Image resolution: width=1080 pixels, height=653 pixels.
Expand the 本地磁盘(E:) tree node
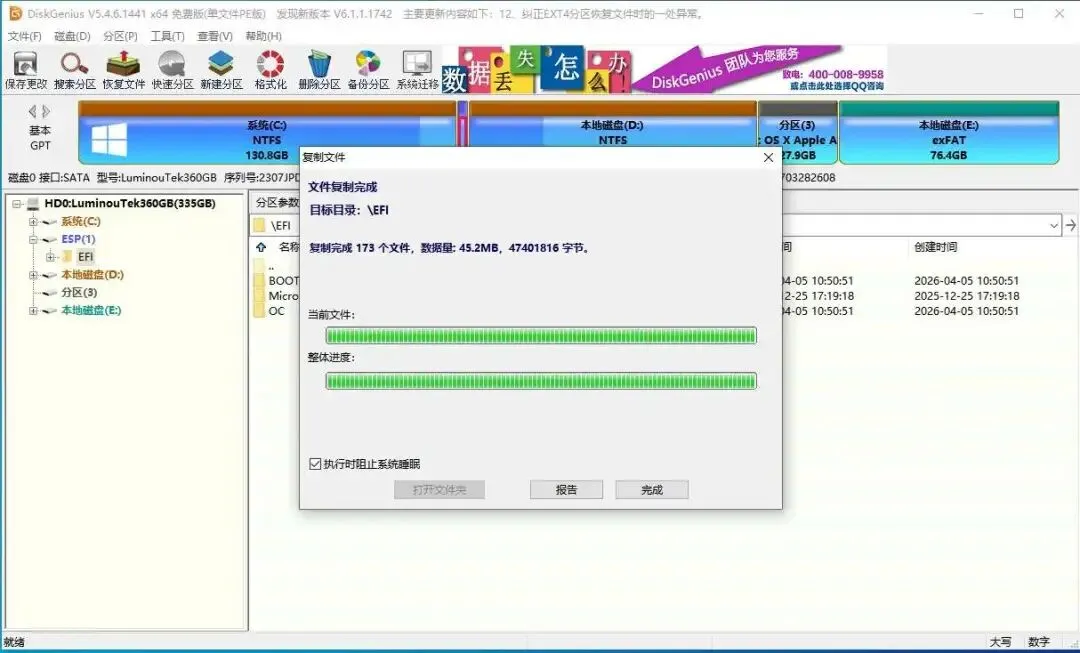point(33,311)
